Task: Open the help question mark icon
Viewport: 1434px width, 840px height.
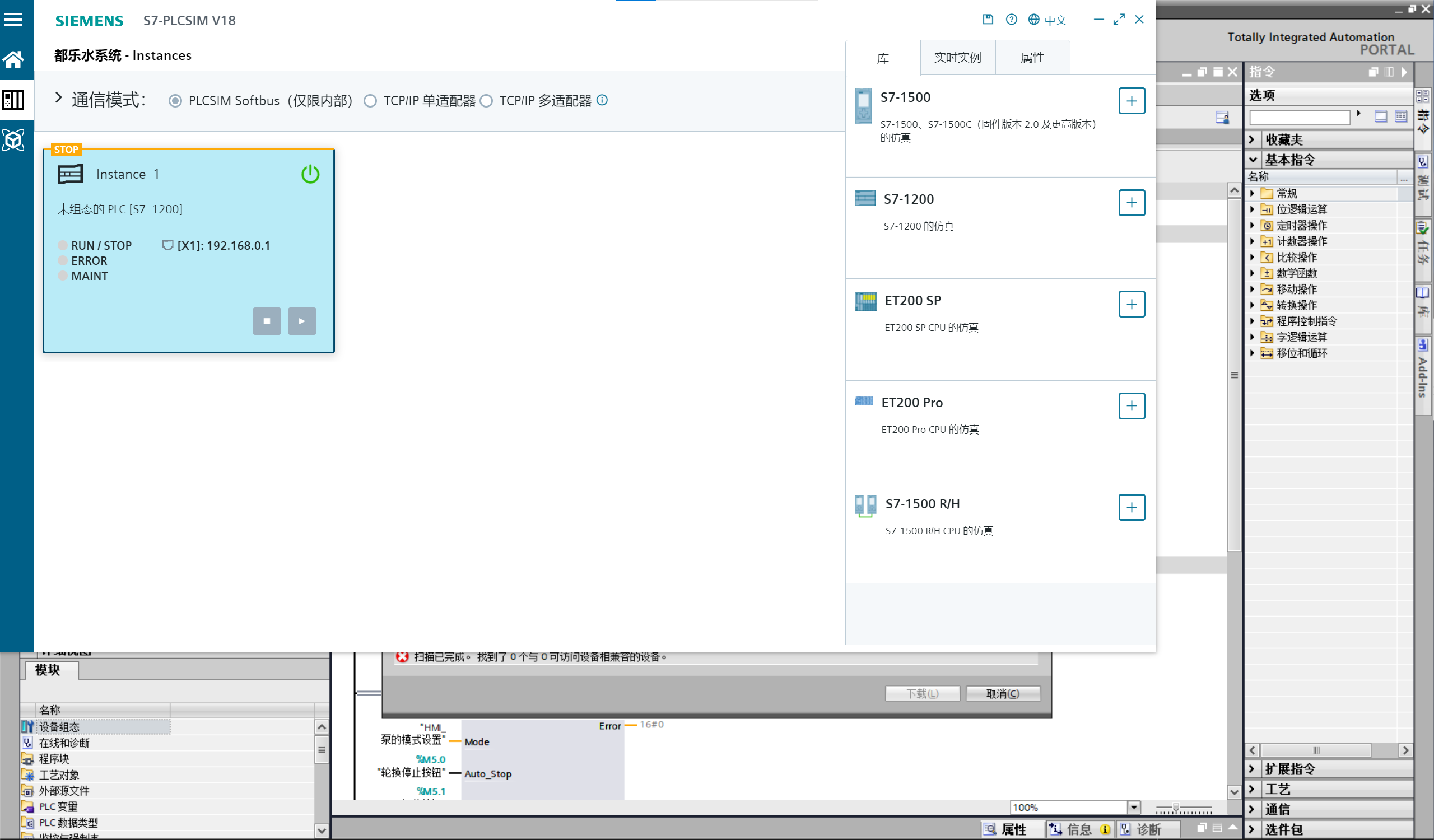Action: pos(1011,20)
